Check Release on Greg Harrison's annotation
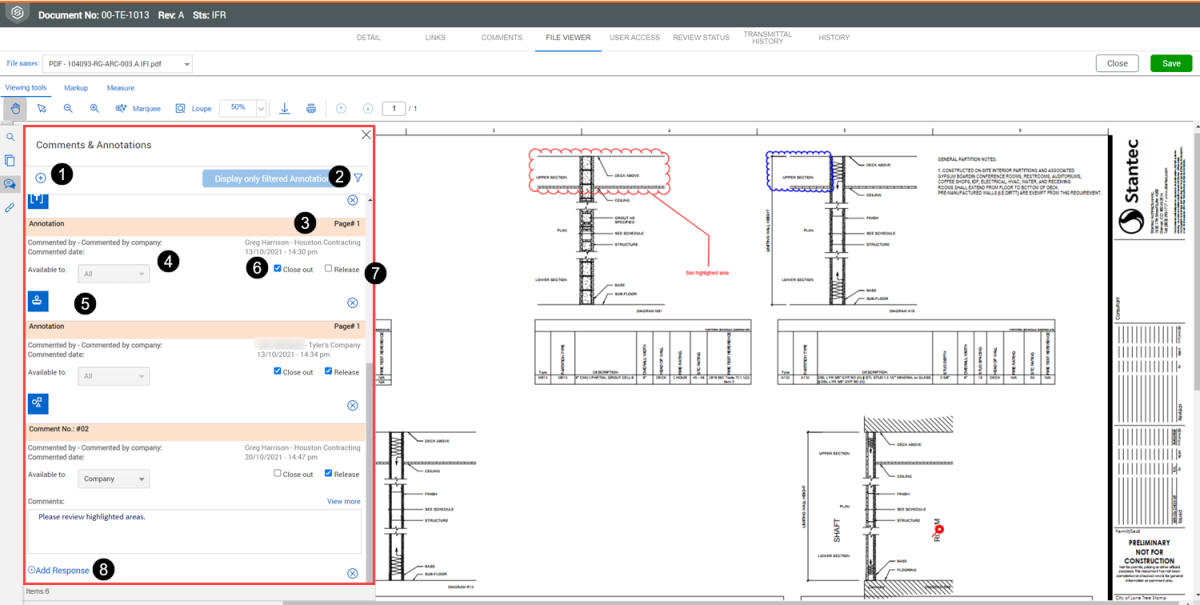The width and height of the screenshot is (1200, 605). point(328,269)
